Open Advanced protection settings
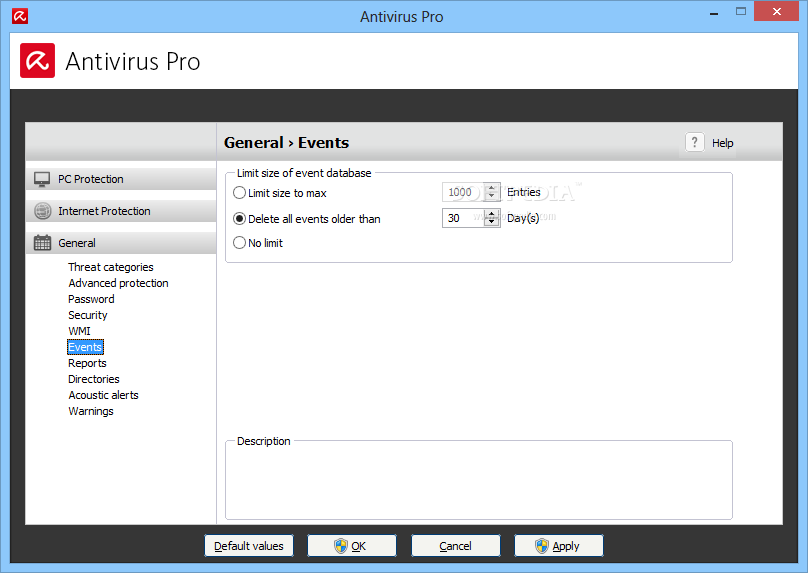 point(119,283)
